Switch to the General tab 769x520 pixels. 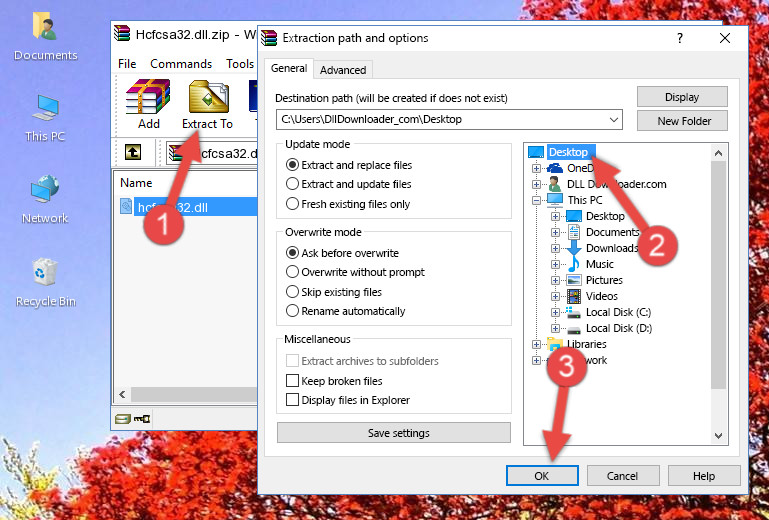point(289,68)
